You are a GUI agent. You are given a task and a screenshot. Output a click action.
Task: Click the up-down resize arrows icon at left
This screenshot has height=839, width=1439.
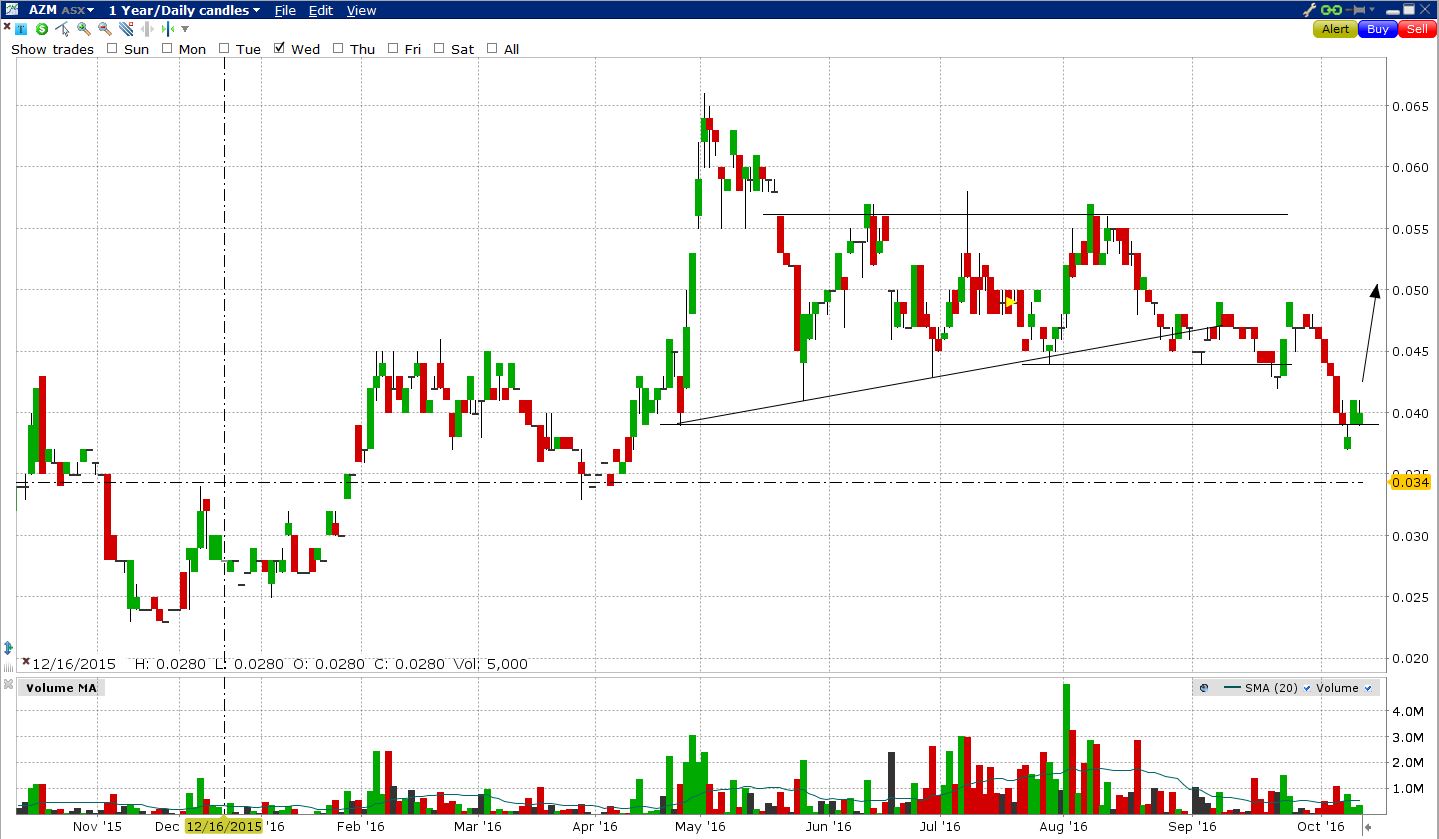(8, 647)
